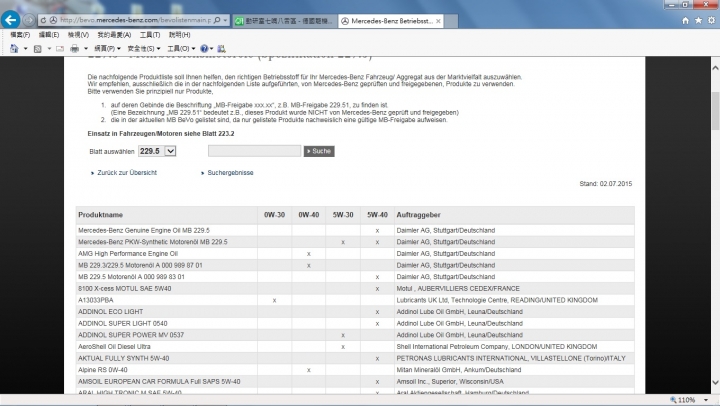720x406 pixels.
Task: Select the Alpine RS 0W-40 row
Action: (x=355, y=370)
